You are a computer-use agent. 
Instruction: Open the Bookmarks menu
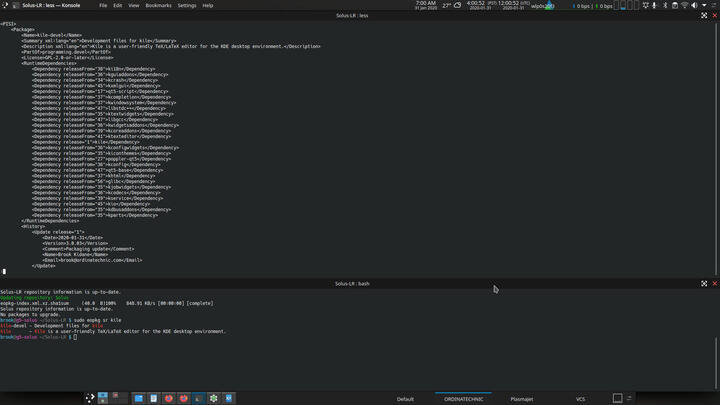pyautogui.click(x=158, y=6)
